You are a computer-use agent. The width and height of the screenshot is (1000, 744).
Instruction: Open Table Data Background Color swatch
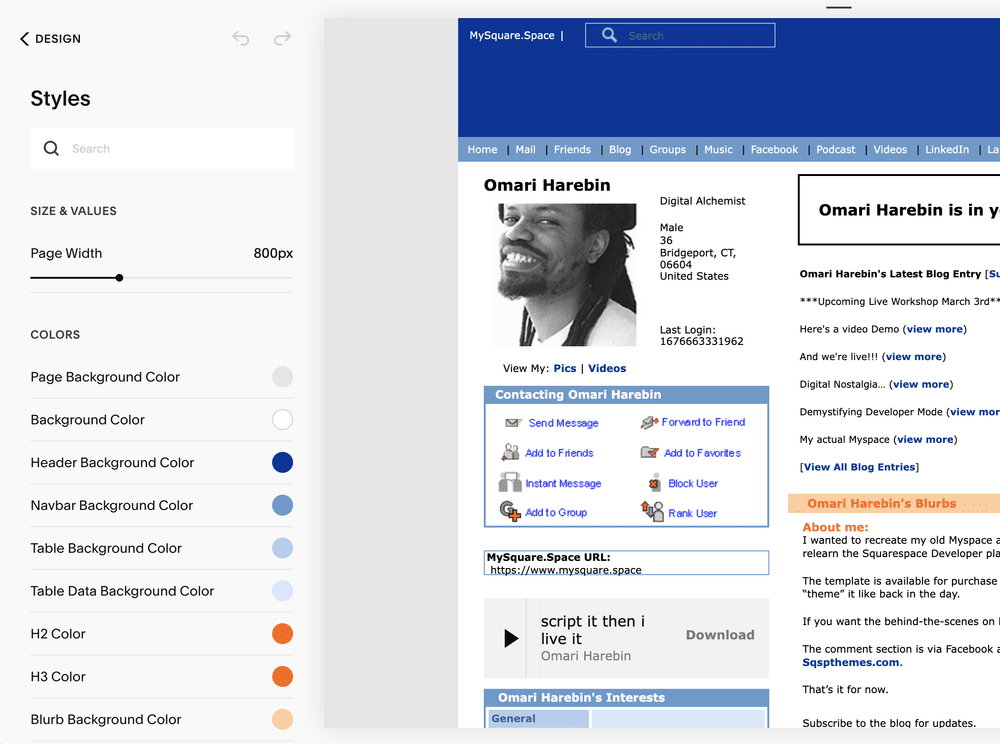coord(283,591)
